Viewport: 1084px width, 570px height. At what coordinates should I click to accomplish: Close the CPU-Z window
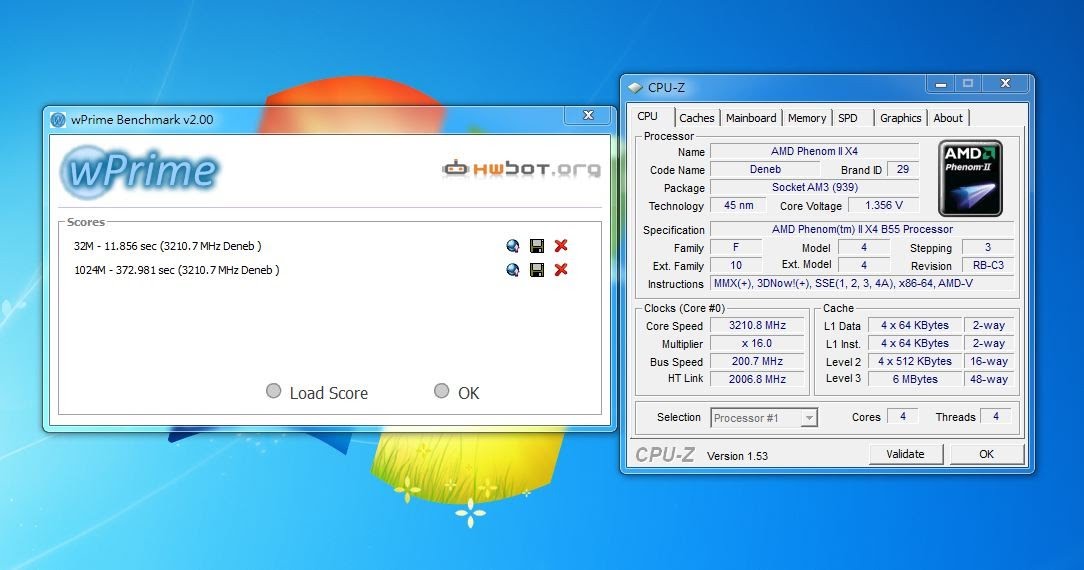1006,84
